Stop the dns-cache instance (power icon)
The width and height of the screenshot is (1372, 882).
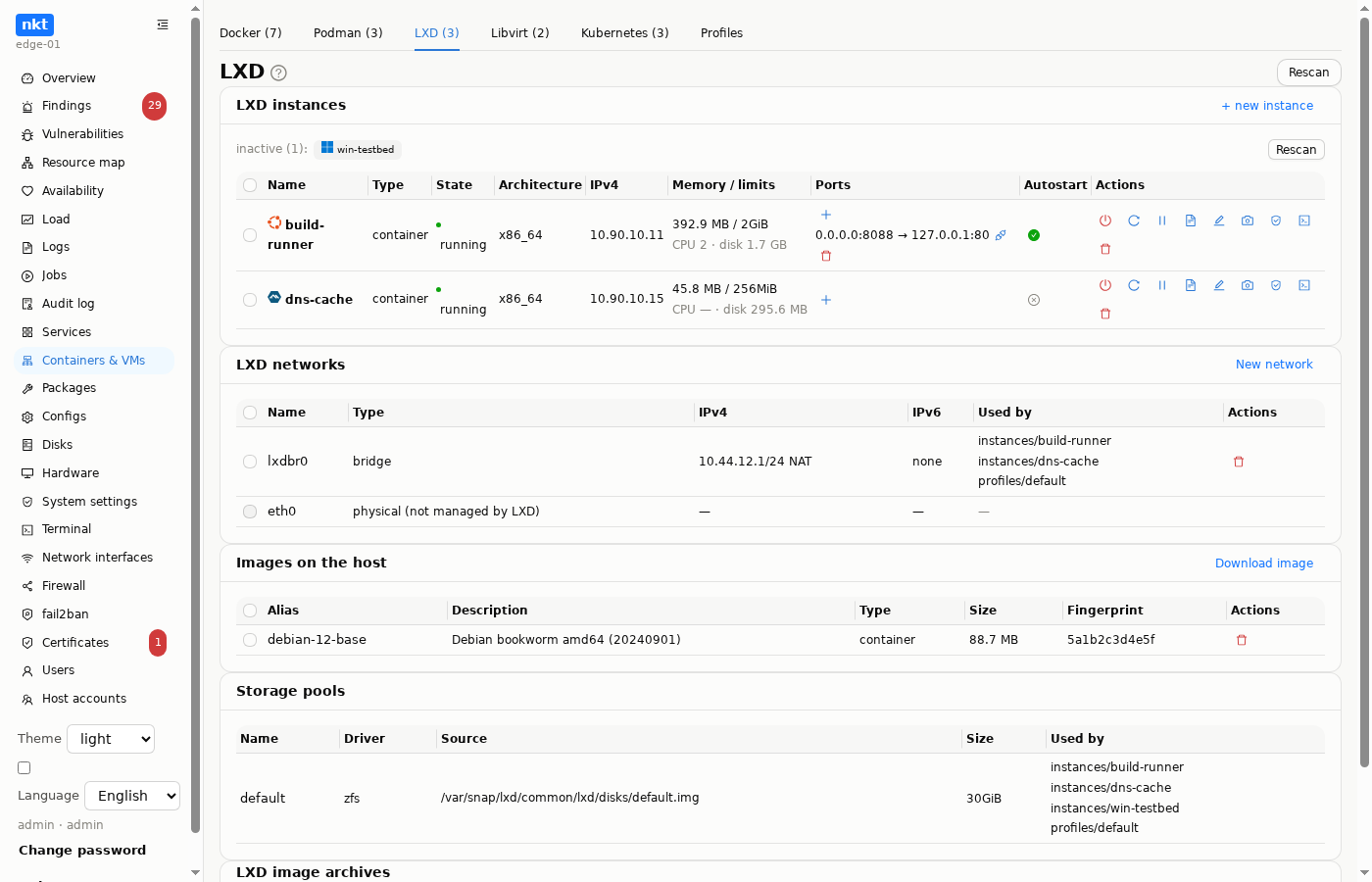1105,285
